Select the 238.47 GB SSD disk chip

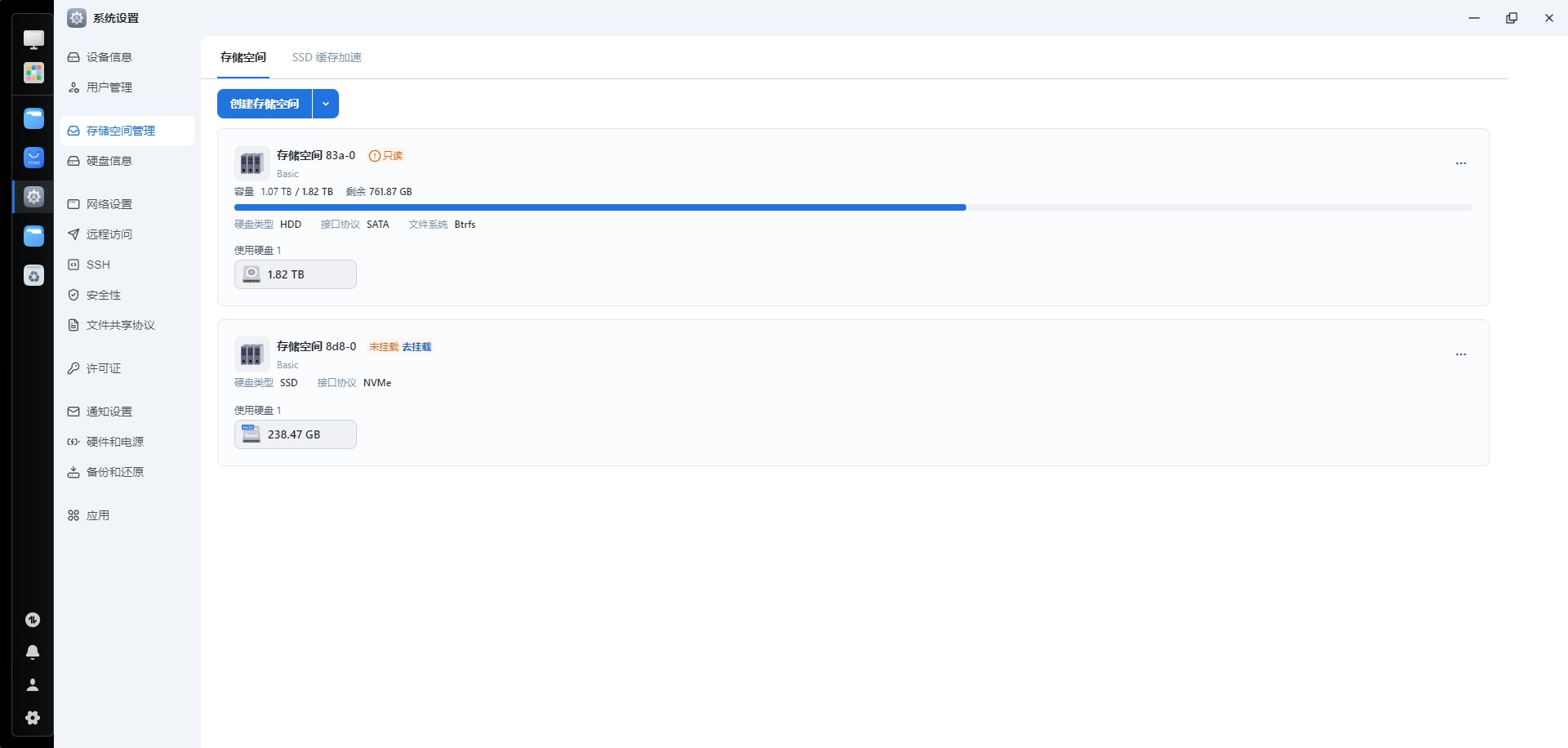(x=296, y=434)
